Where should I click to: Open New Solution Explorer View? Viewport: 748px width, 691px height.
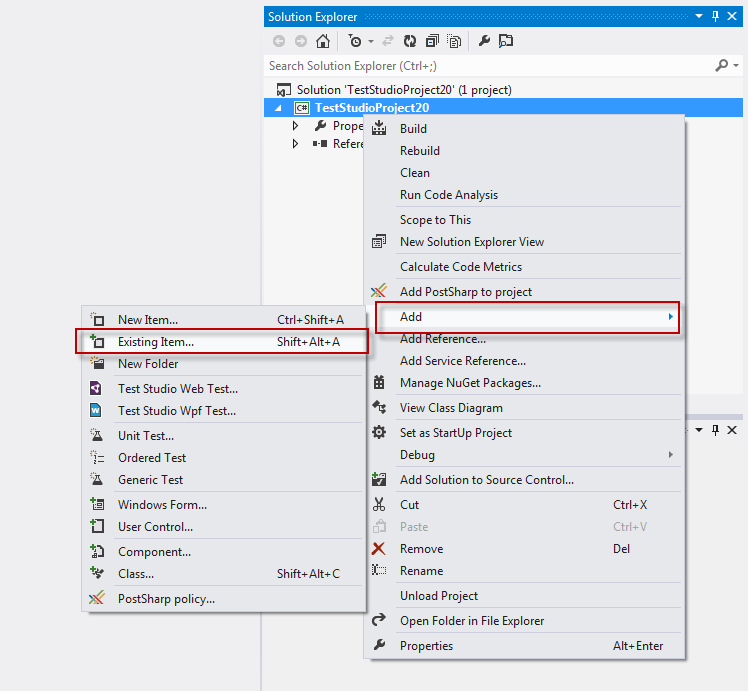(x=524, y=242)
